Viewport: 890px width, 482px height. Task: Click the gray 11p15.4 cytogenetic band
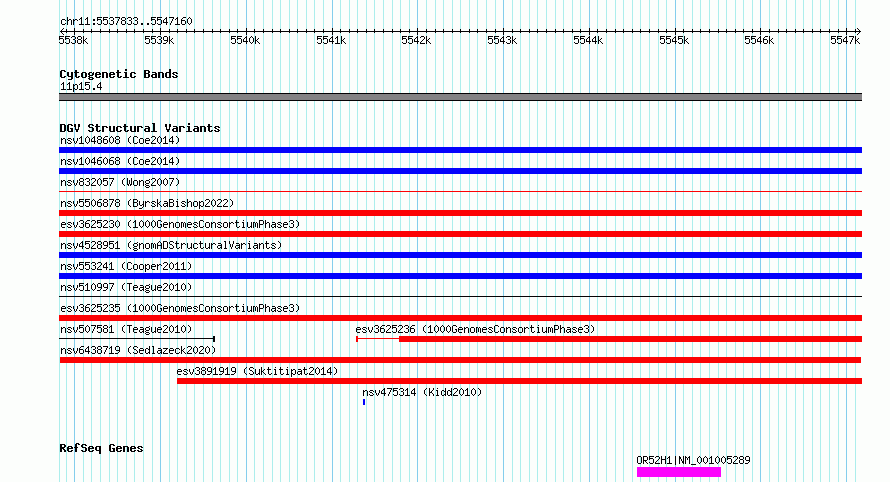click(460, 97)
